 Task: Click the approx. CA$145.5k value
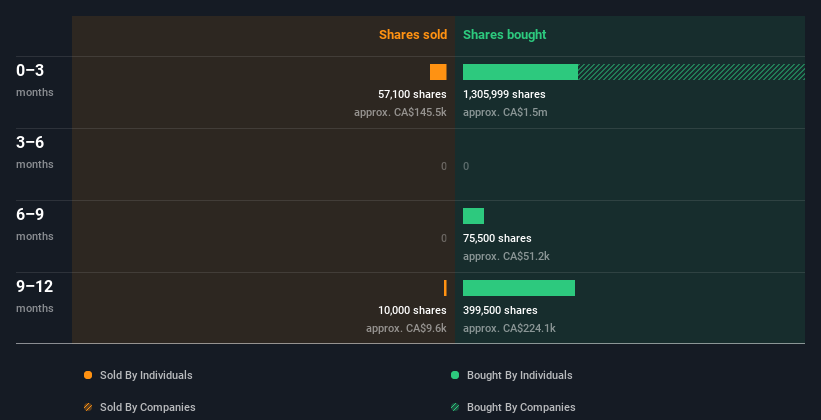400,112
